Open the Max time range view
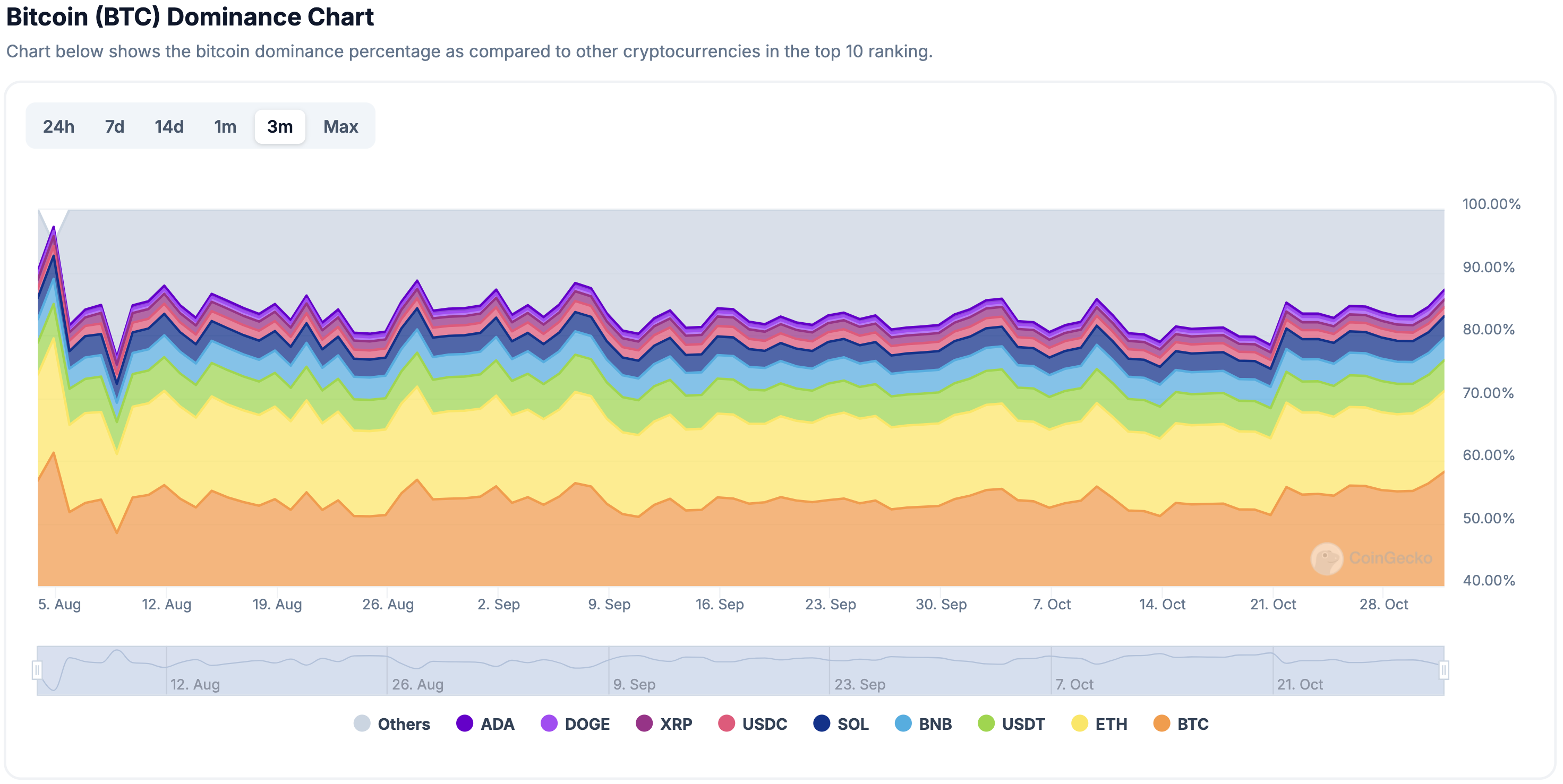This screenshot has height=784, width=1563. tap(340, 126)
